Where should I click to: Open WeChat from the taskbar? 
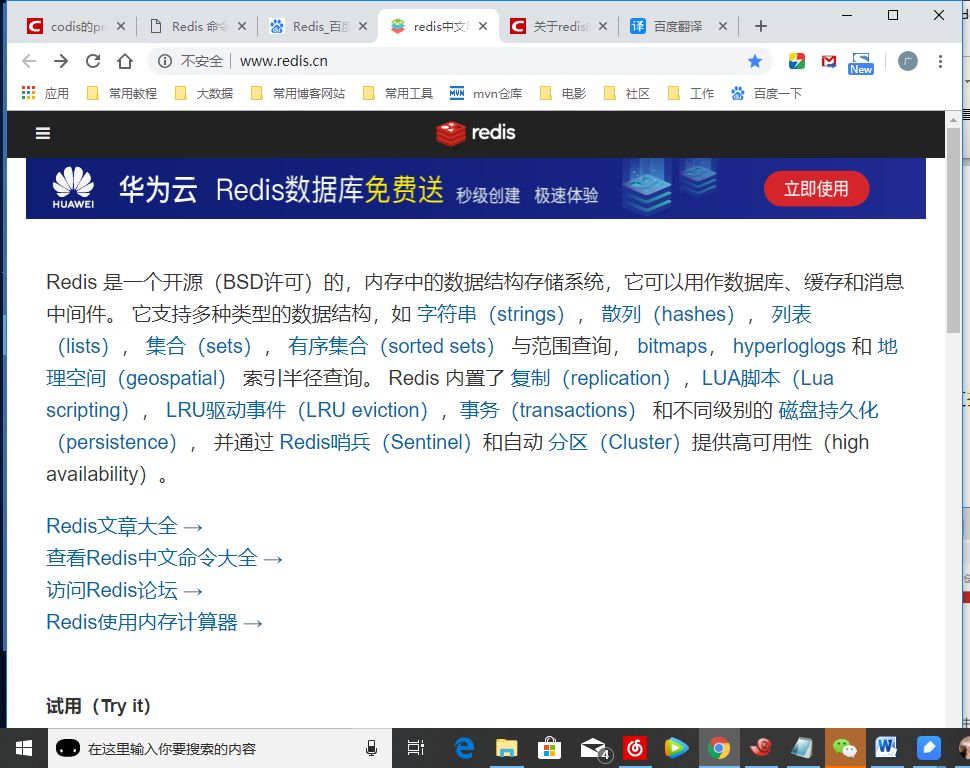coord(844,748)
